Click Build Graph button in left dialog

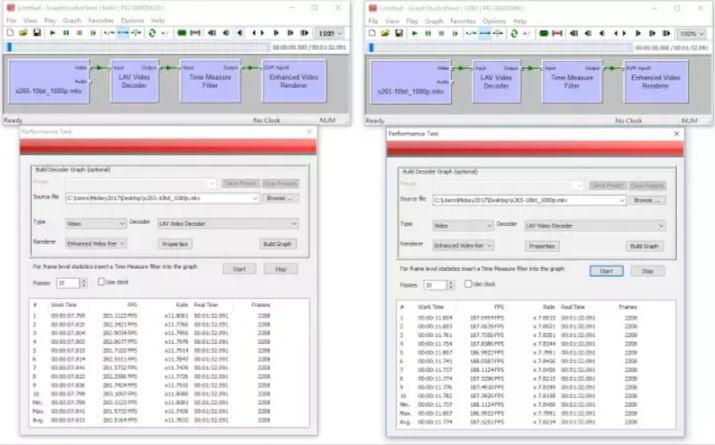(277, 244)
